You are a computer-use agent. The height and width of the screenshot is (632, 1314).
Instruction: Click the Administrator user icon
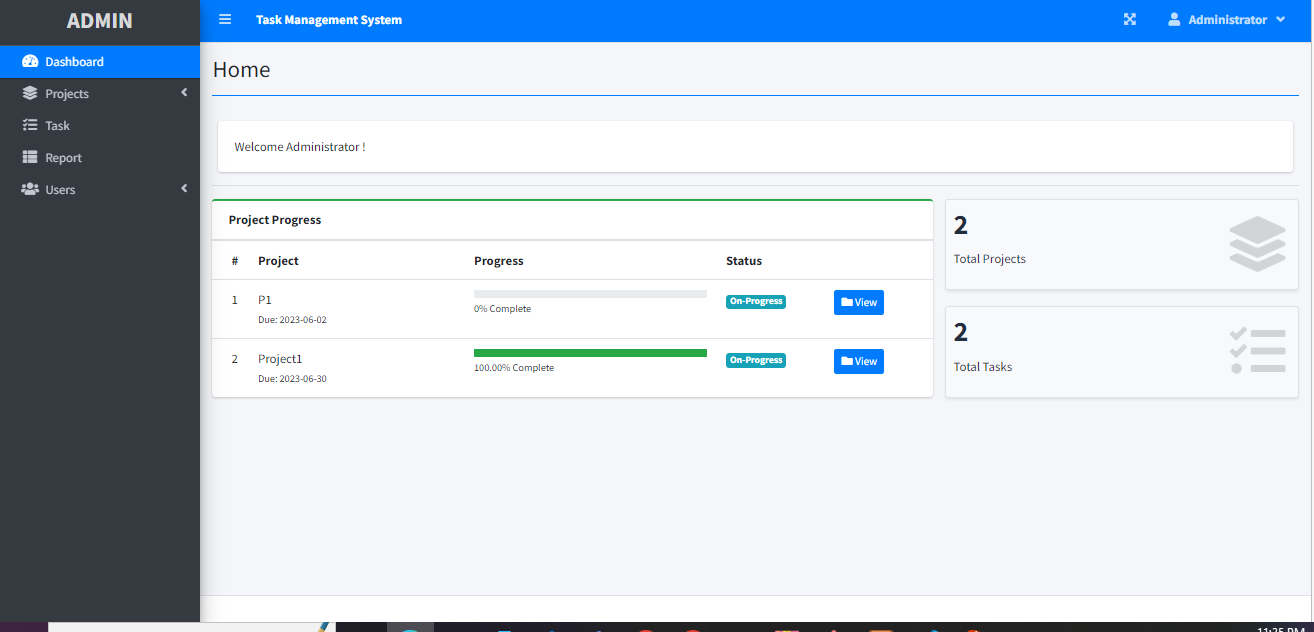point(1173,19)
